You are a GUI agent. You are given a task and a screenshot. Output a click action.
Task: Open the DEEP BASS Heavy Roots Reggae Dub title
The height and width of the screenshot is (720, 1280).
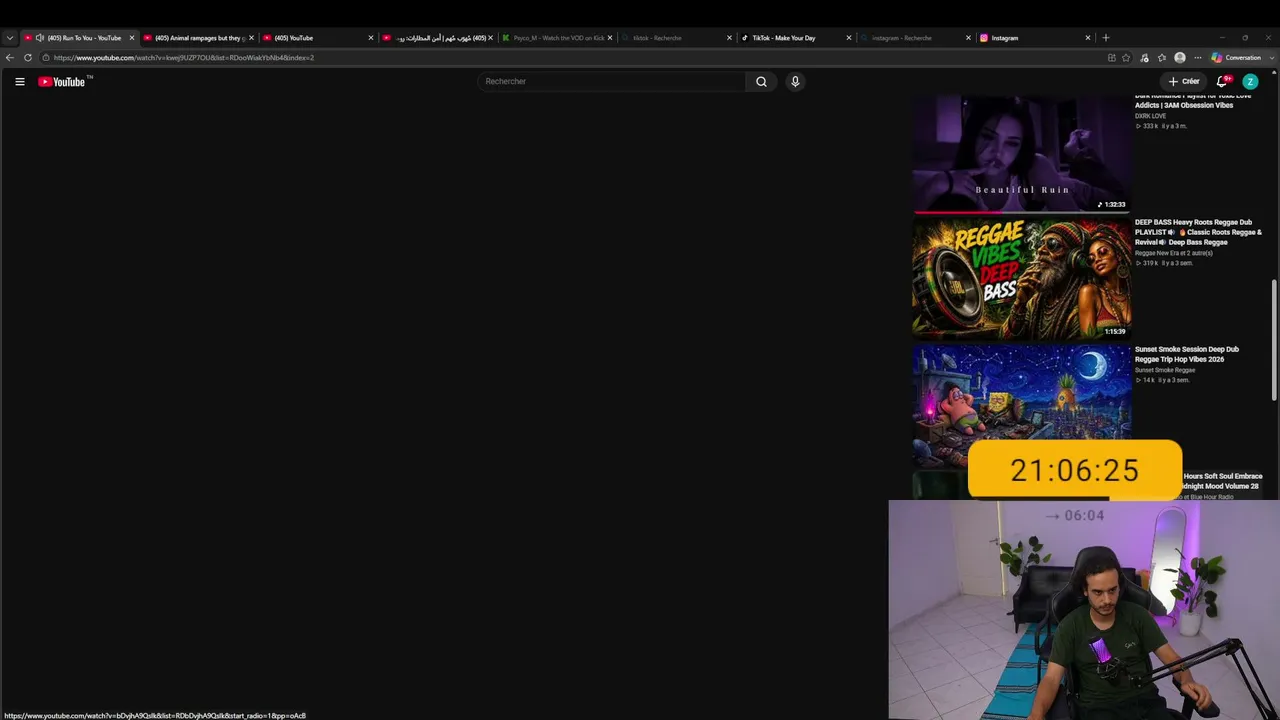(x=1198, y=232)
